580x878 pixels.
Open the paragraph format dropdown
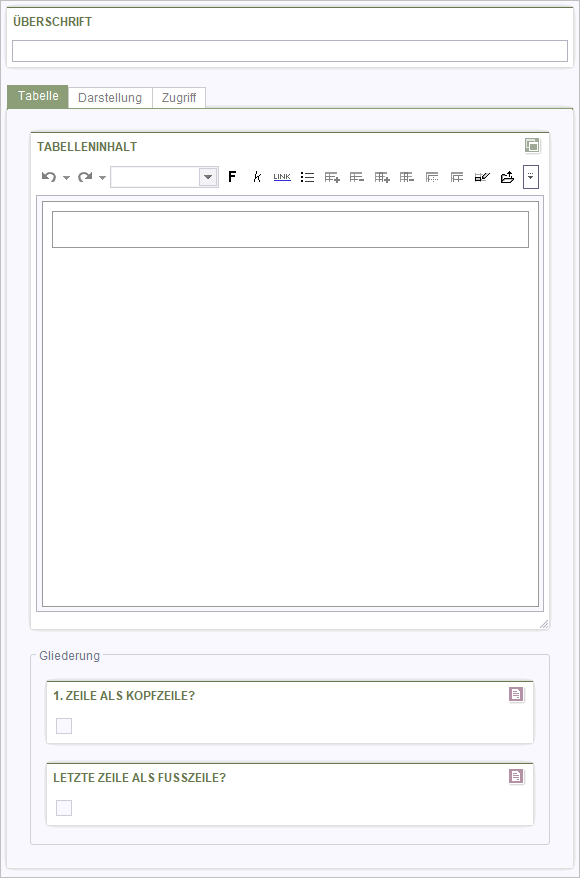coord(165,177)
